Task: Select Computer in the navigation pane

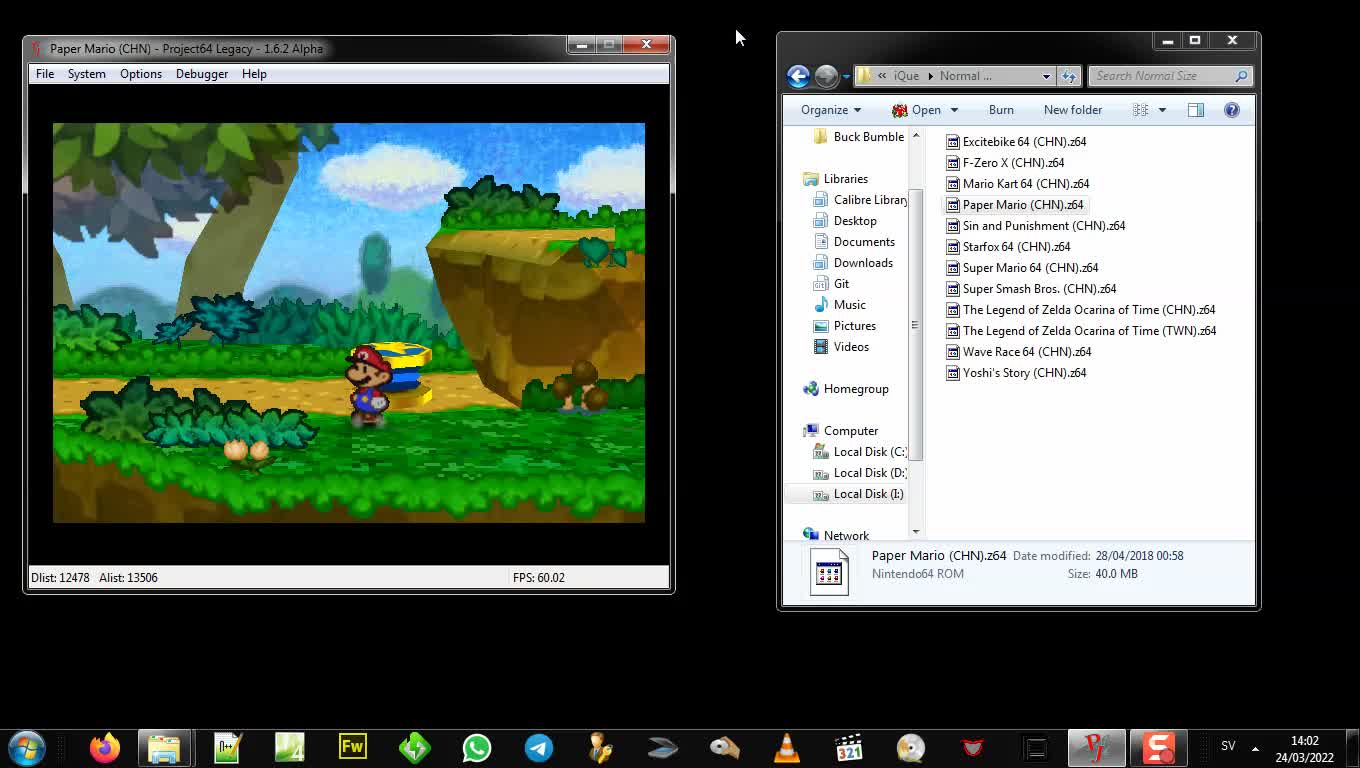Action: (x=841, y=431)
